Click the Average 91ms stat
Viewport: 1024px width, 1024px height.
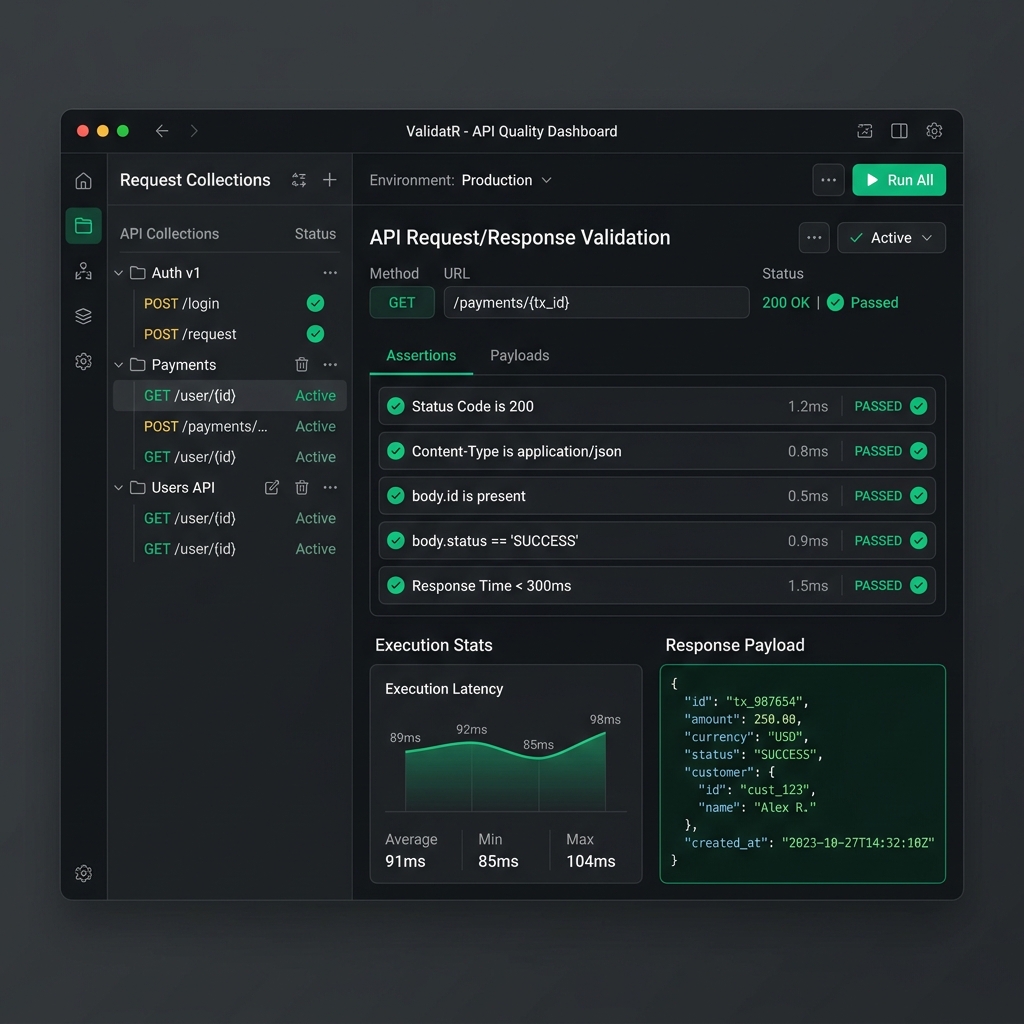(411, 851)
